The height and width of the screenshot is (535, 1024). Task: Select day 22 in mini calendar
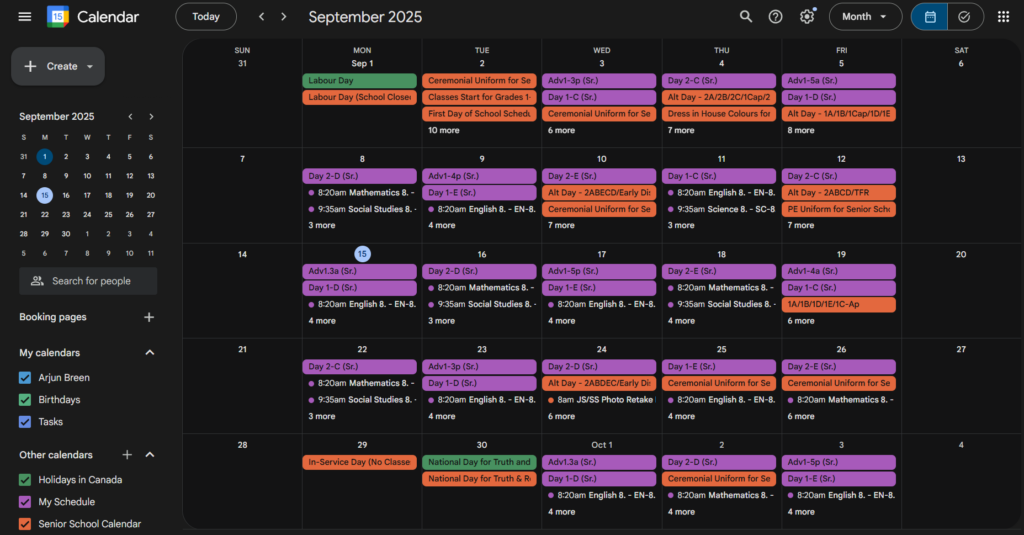click(44, 214)
